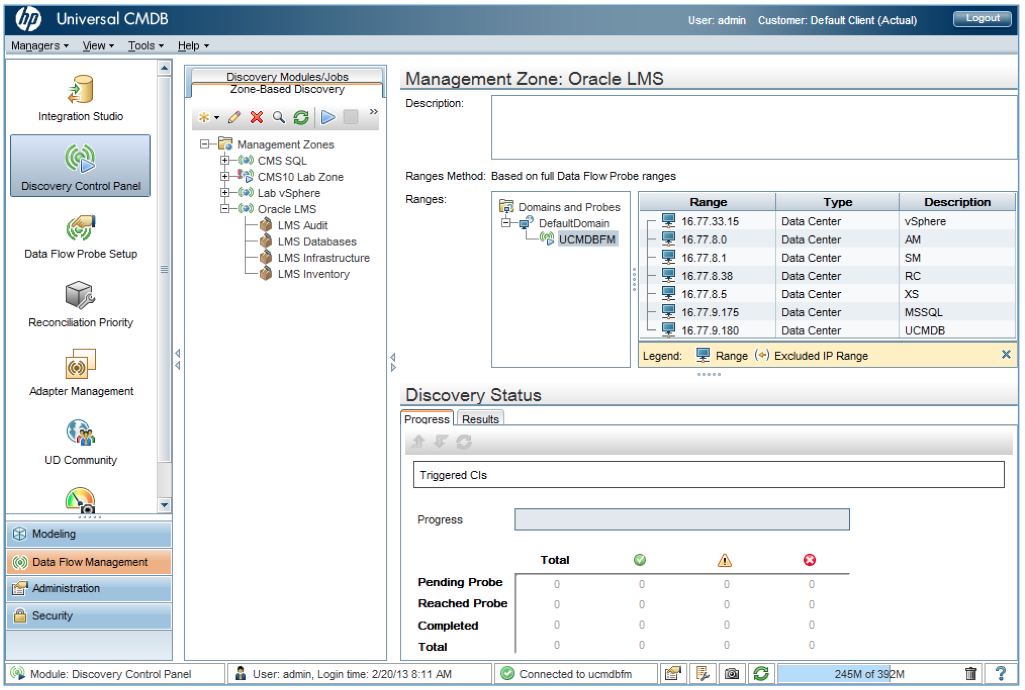1025x690 pixels.
Task: Click the 245M of 392M memory bar
Action: (869, 673)
